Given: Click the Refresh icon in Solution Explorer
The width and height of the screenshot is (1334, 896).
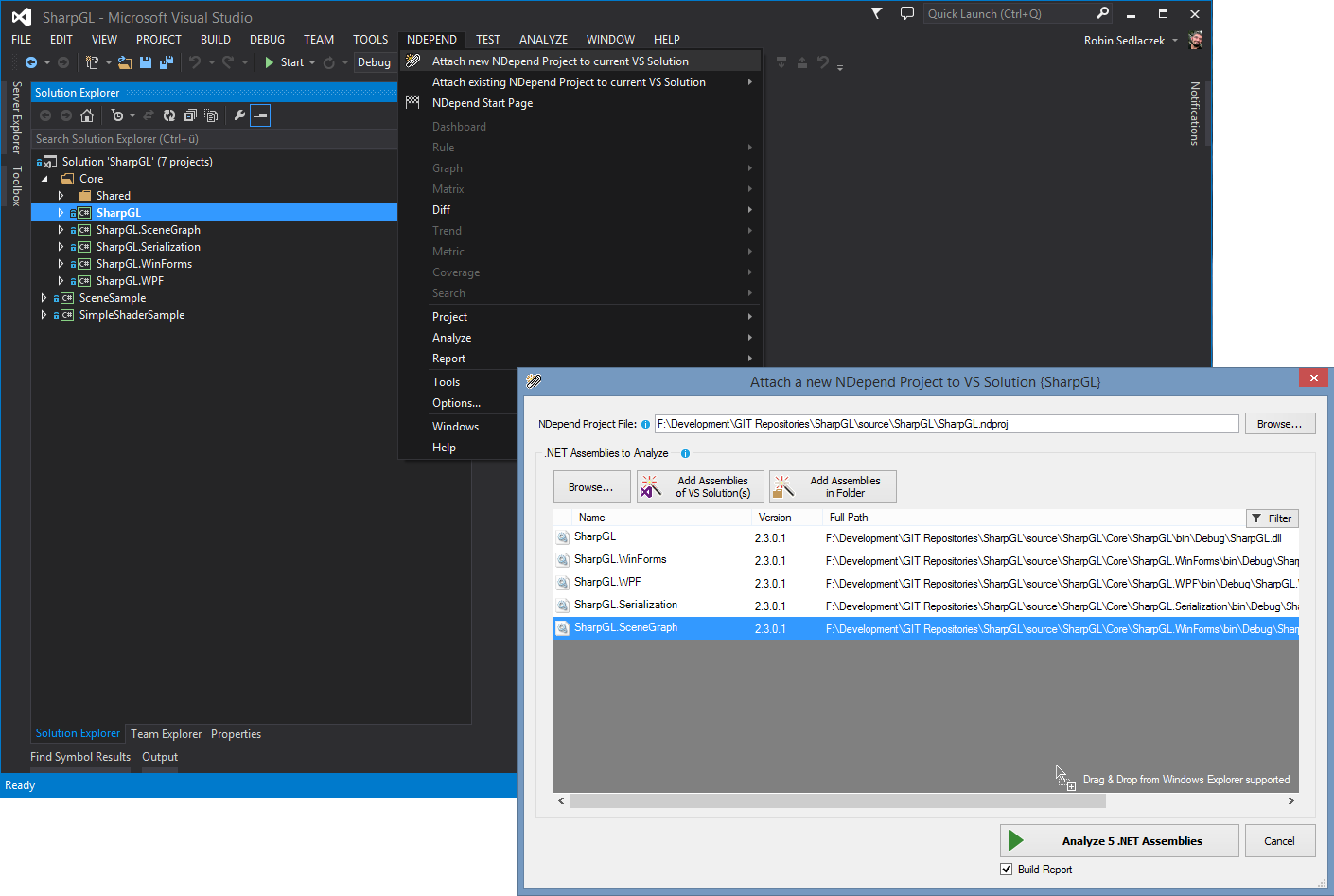Looking at the screenshot, I should tap(169, 115).
